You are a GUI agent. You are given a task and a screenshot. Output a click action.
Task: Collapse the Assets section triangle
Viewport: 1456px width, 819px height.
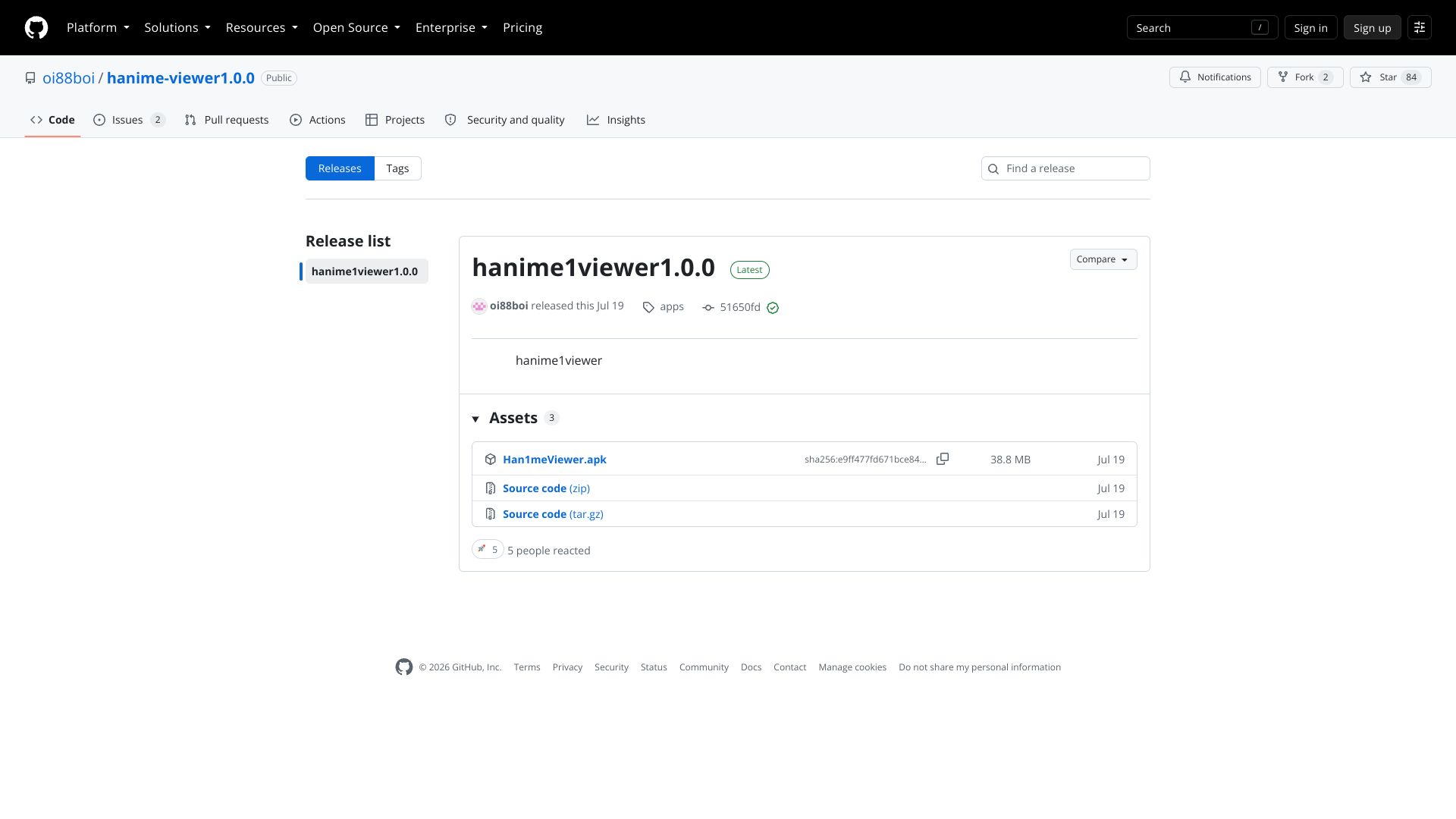(x=475, y=419)
